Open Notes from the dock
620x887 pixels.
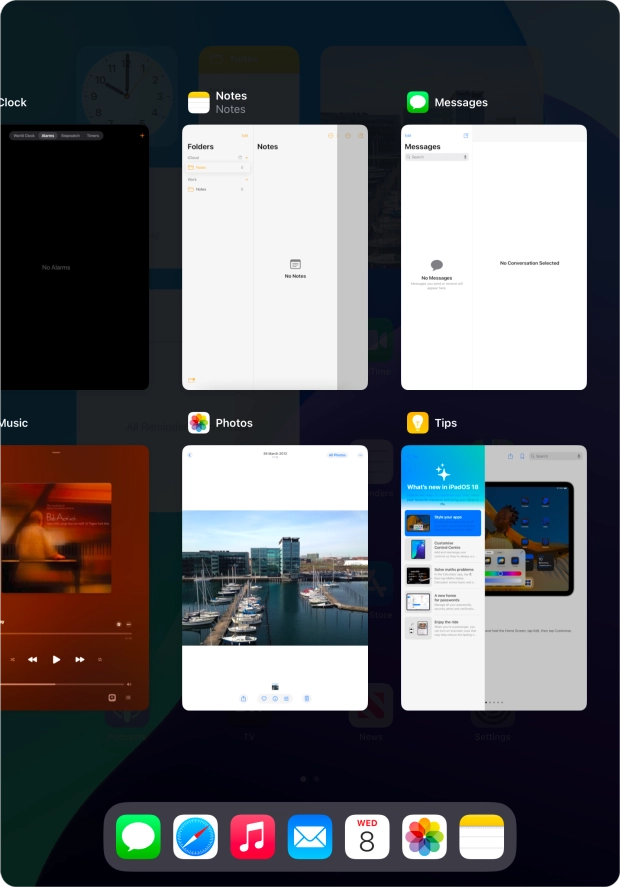tap(481, 836)
